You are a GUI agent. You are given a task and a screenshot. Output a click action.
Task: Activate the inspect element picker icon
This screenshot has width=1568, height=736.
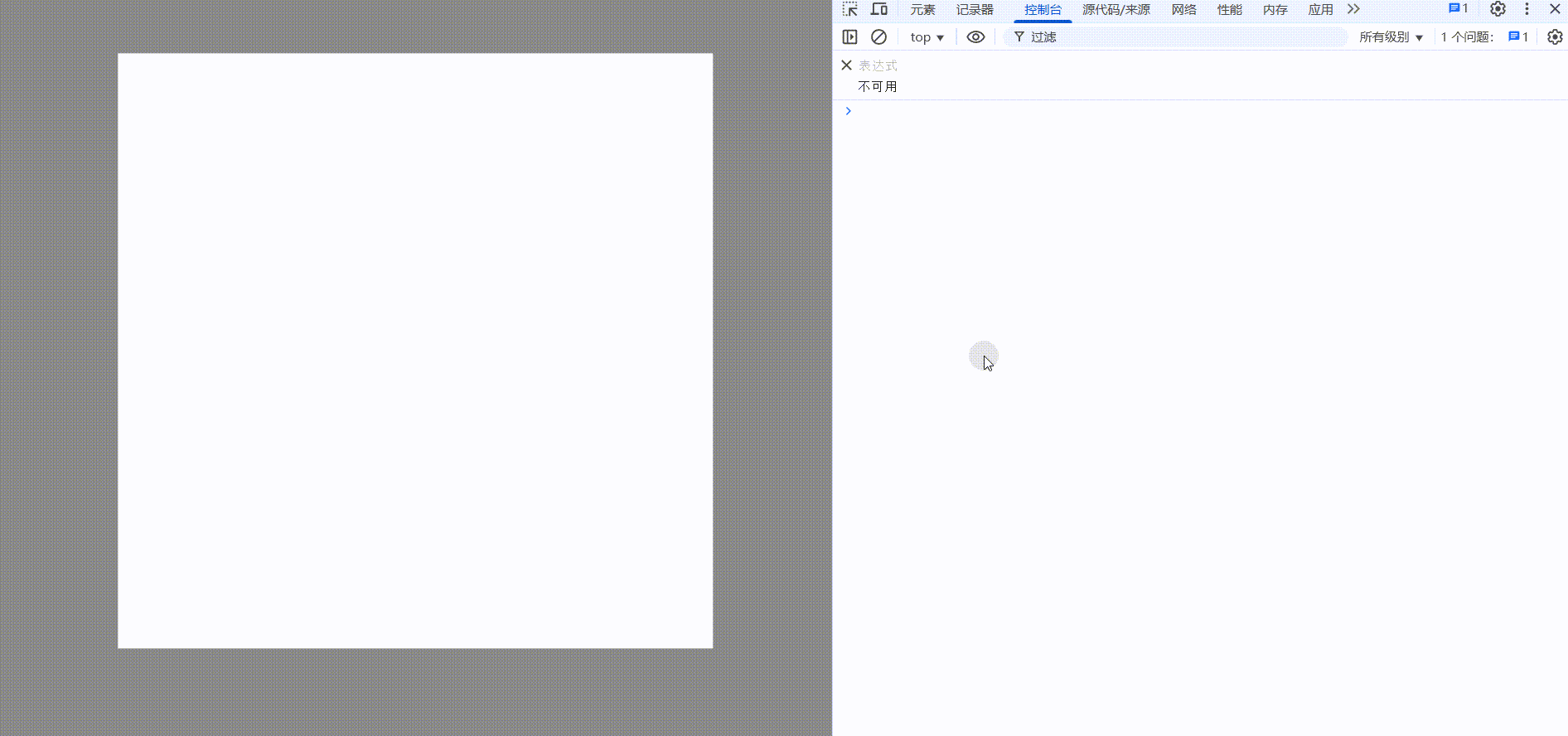(850, 9)
